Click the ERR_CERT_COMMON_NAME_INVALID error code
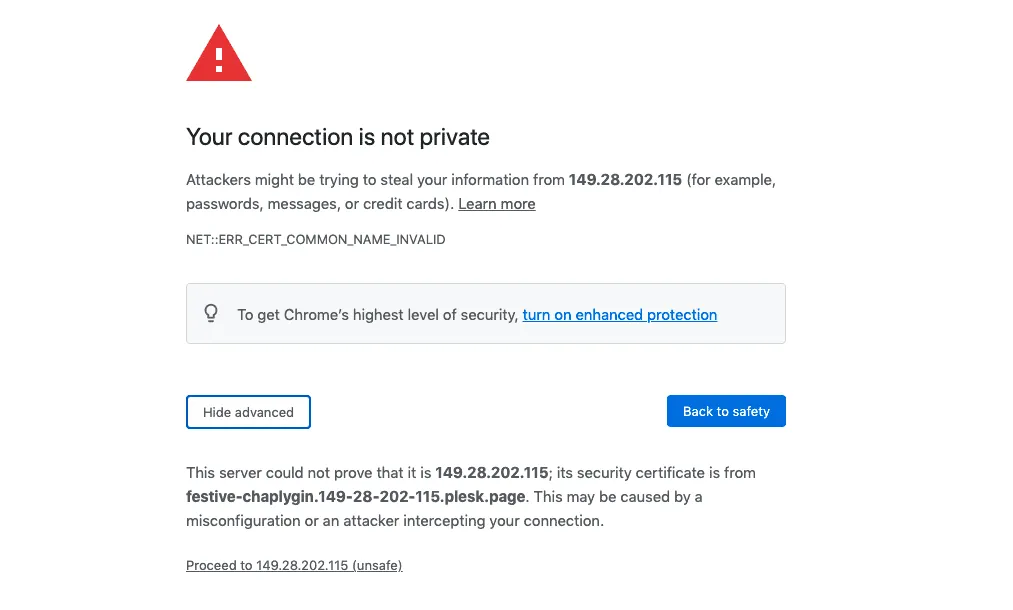The width and height of the screenshot is (1013, 610). pyautogui.click(x=315, y=239)
